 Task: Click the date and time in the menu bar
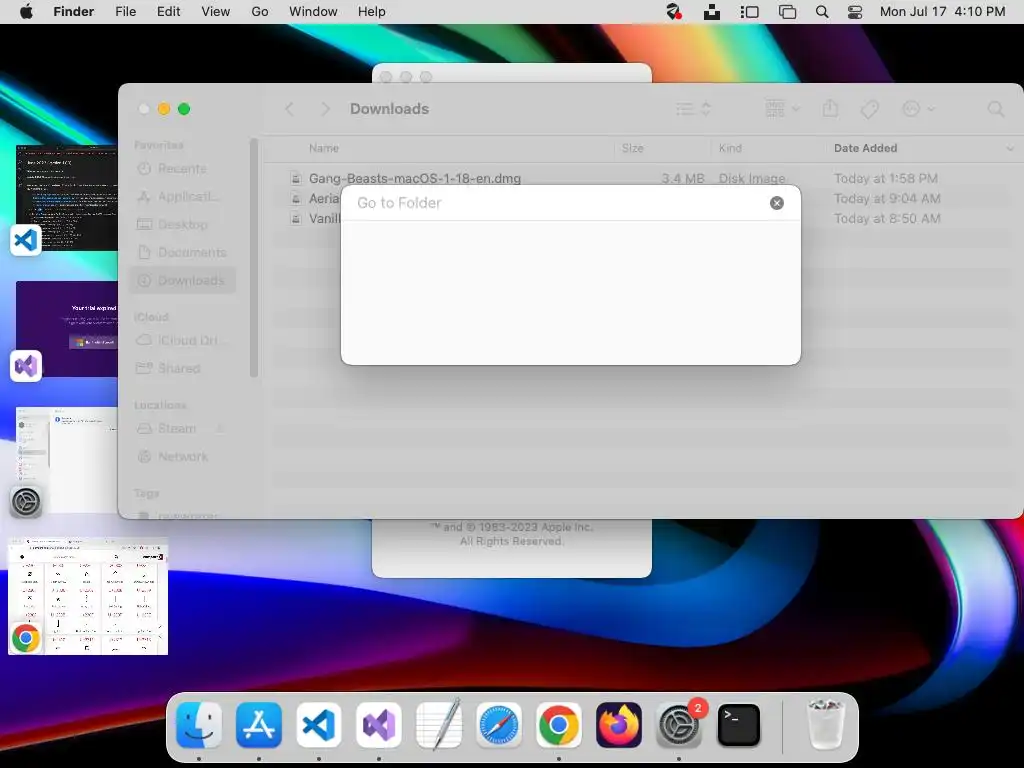942,12
